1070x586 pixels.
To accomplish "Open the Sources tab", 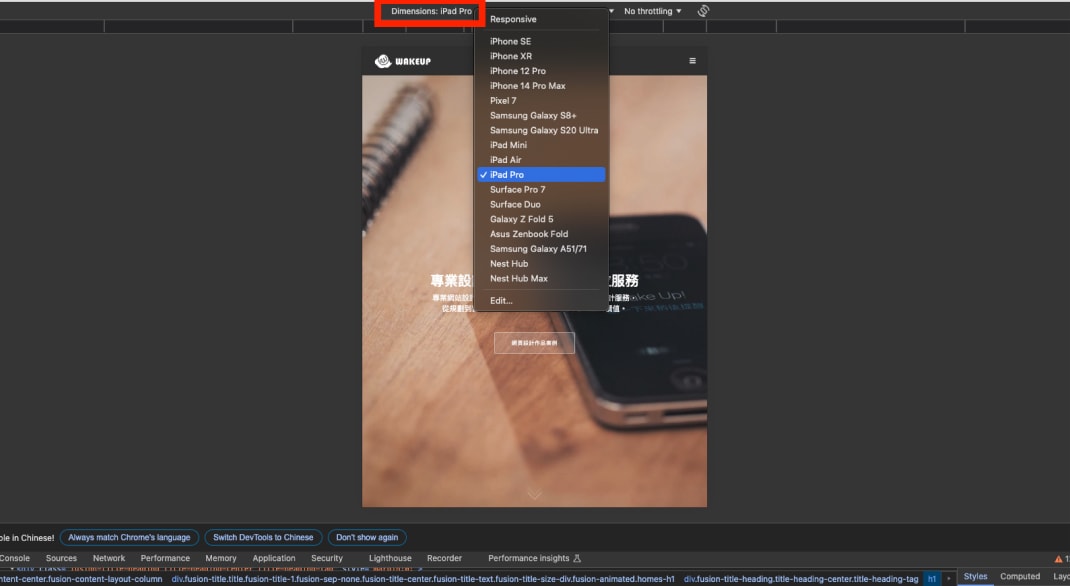I will pos(61,558).
